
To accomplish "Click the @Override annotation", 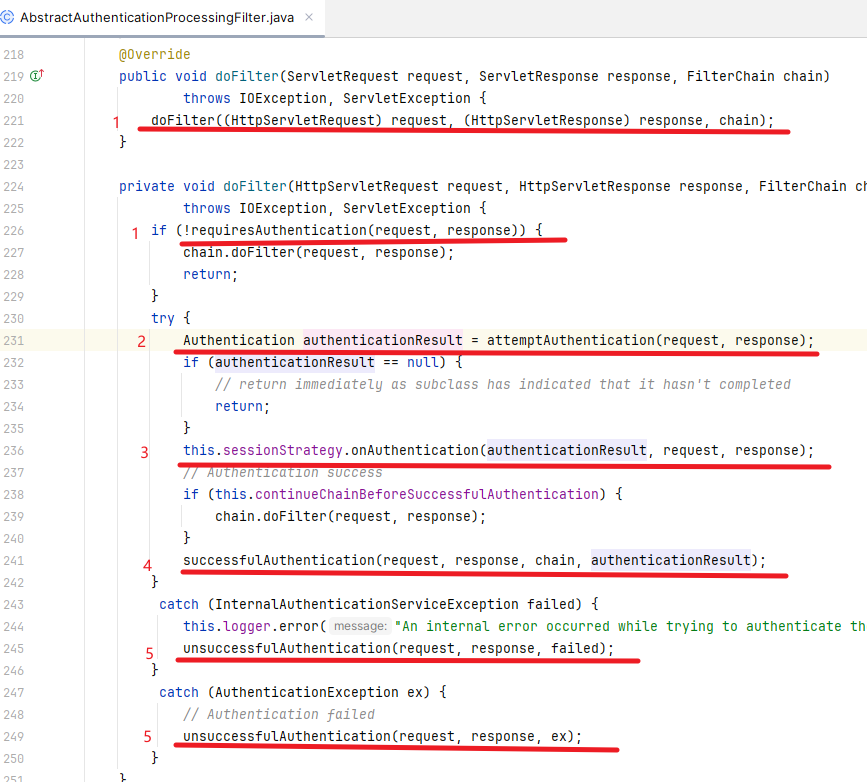I will point(154,54).
